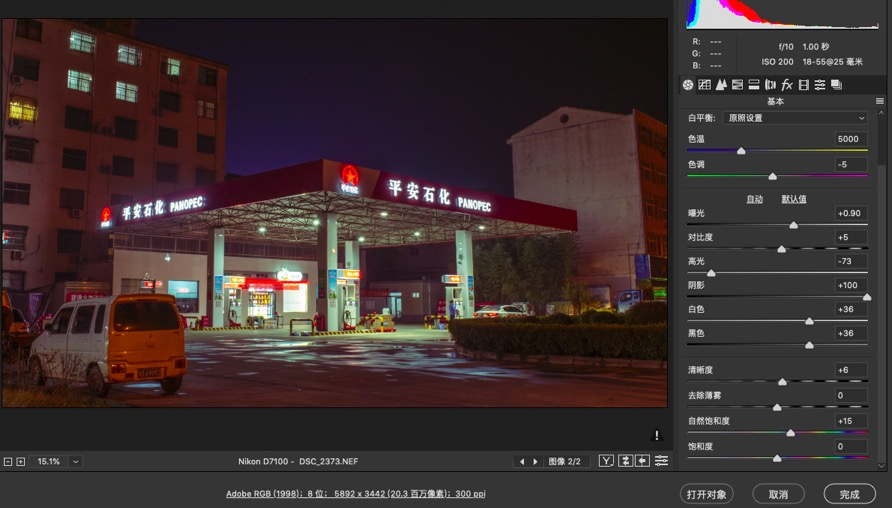The width and height of the screenshot is (892, 508).
Task: Open the Lens Corrections panel icon
Action: [770, 85]
